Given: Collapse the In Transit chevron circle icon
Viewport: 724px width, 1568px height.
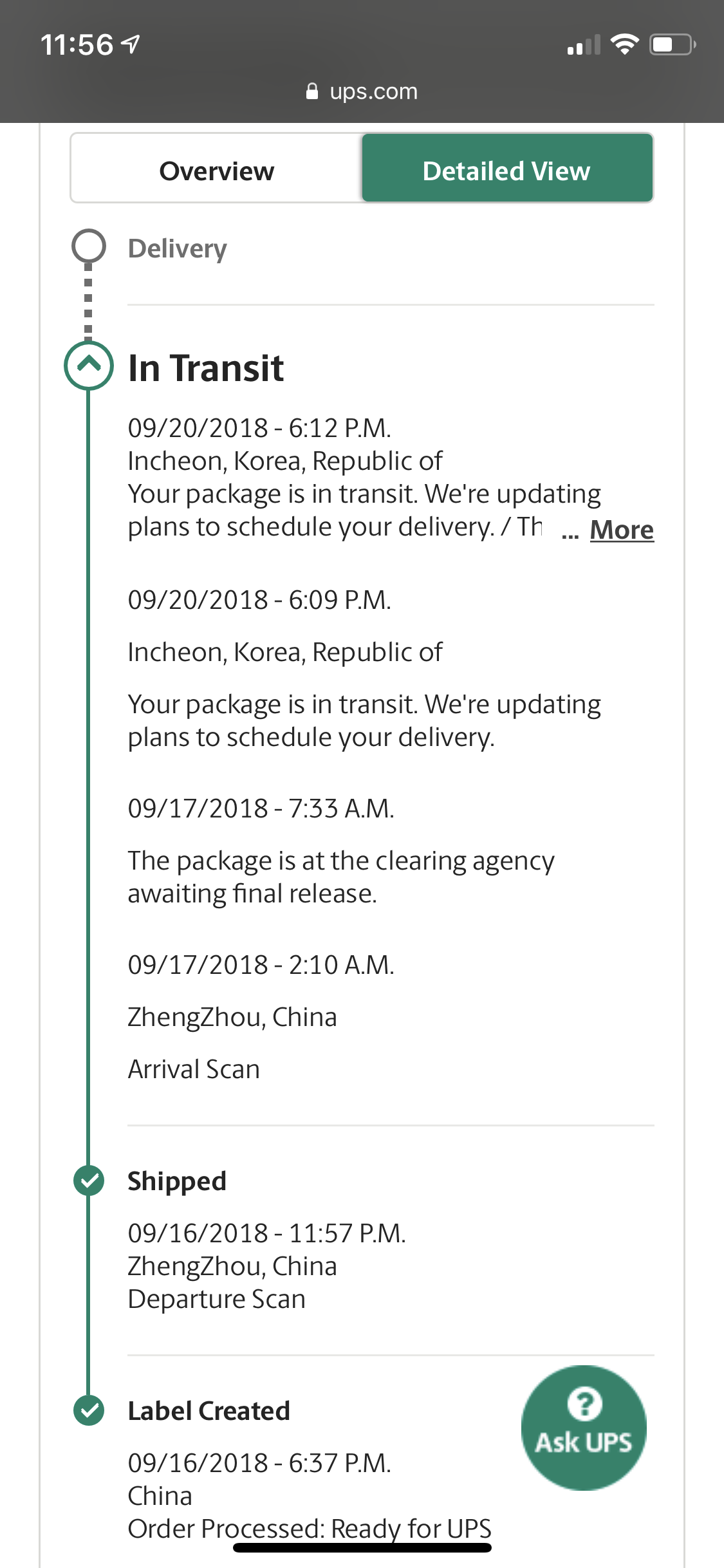Looking at the screenshot, I should click(89, 365).
